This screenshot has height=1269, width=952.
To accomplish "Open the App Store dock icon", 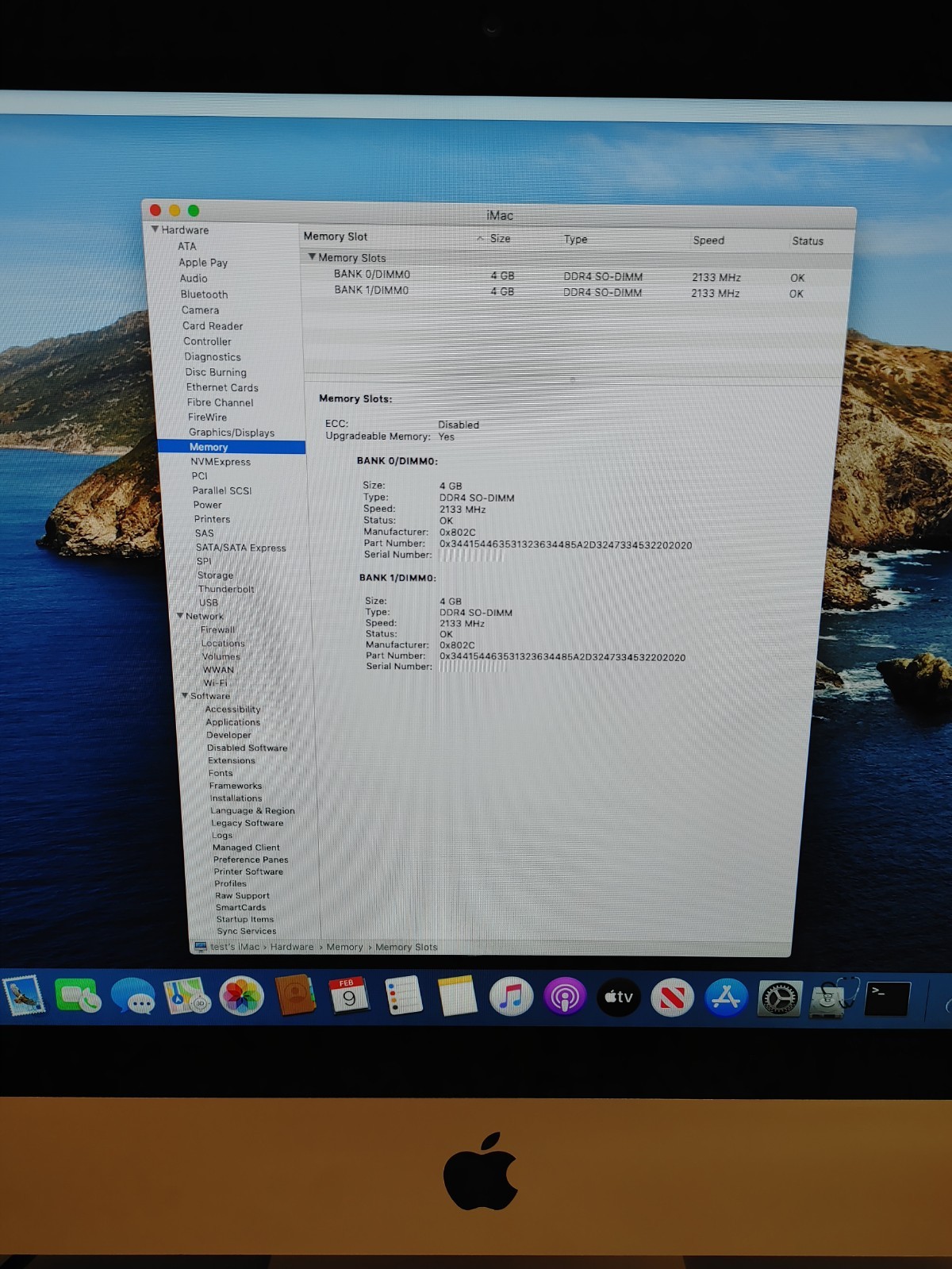I will point(726,998).
